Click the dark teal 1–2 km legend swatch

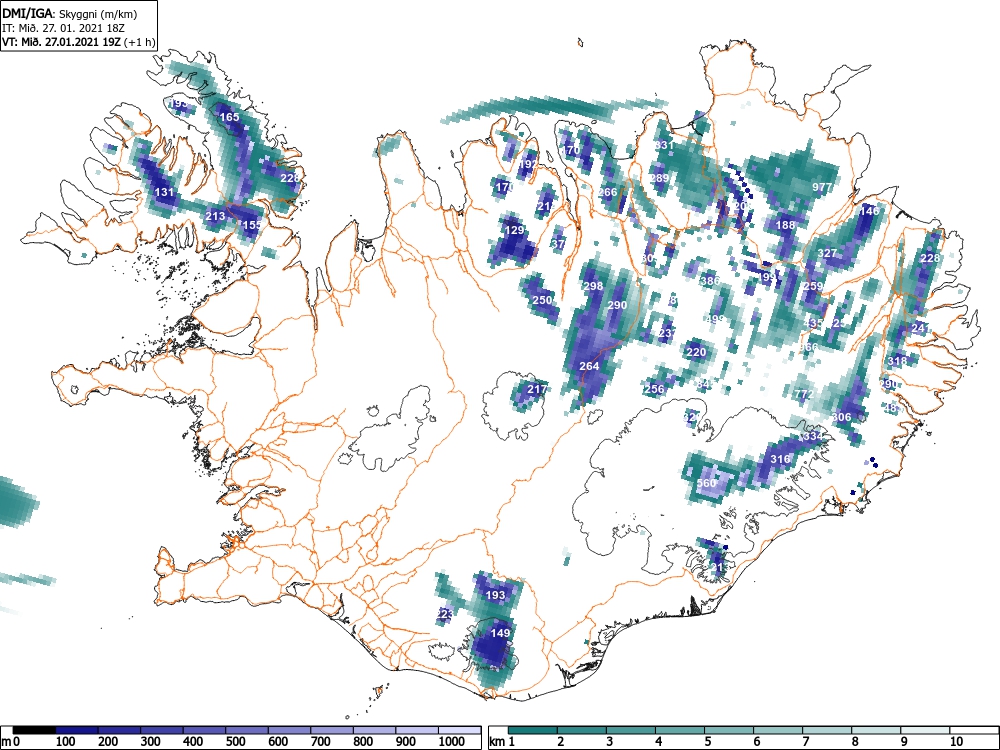click(533, 730)
